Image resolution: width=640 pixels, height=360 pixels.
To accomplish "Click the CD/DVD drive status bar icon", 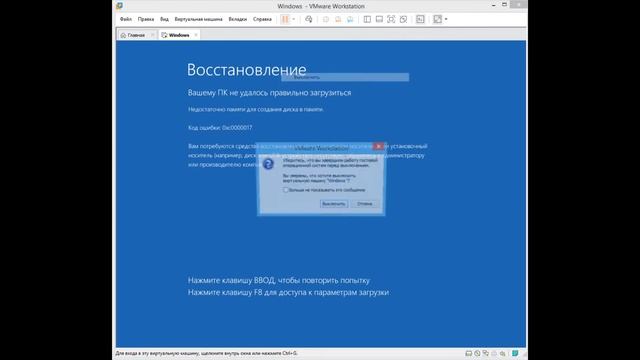I will click(477, 353).
